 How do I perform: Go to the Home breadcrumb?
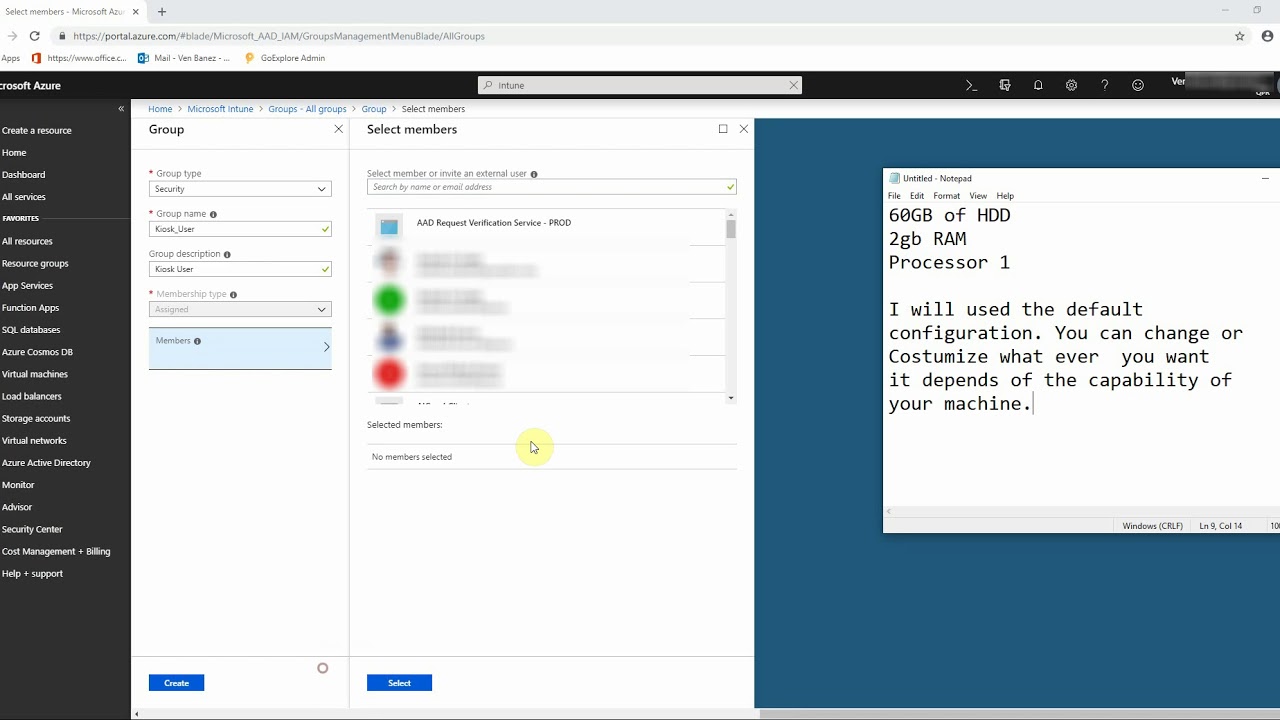[160, 109]
